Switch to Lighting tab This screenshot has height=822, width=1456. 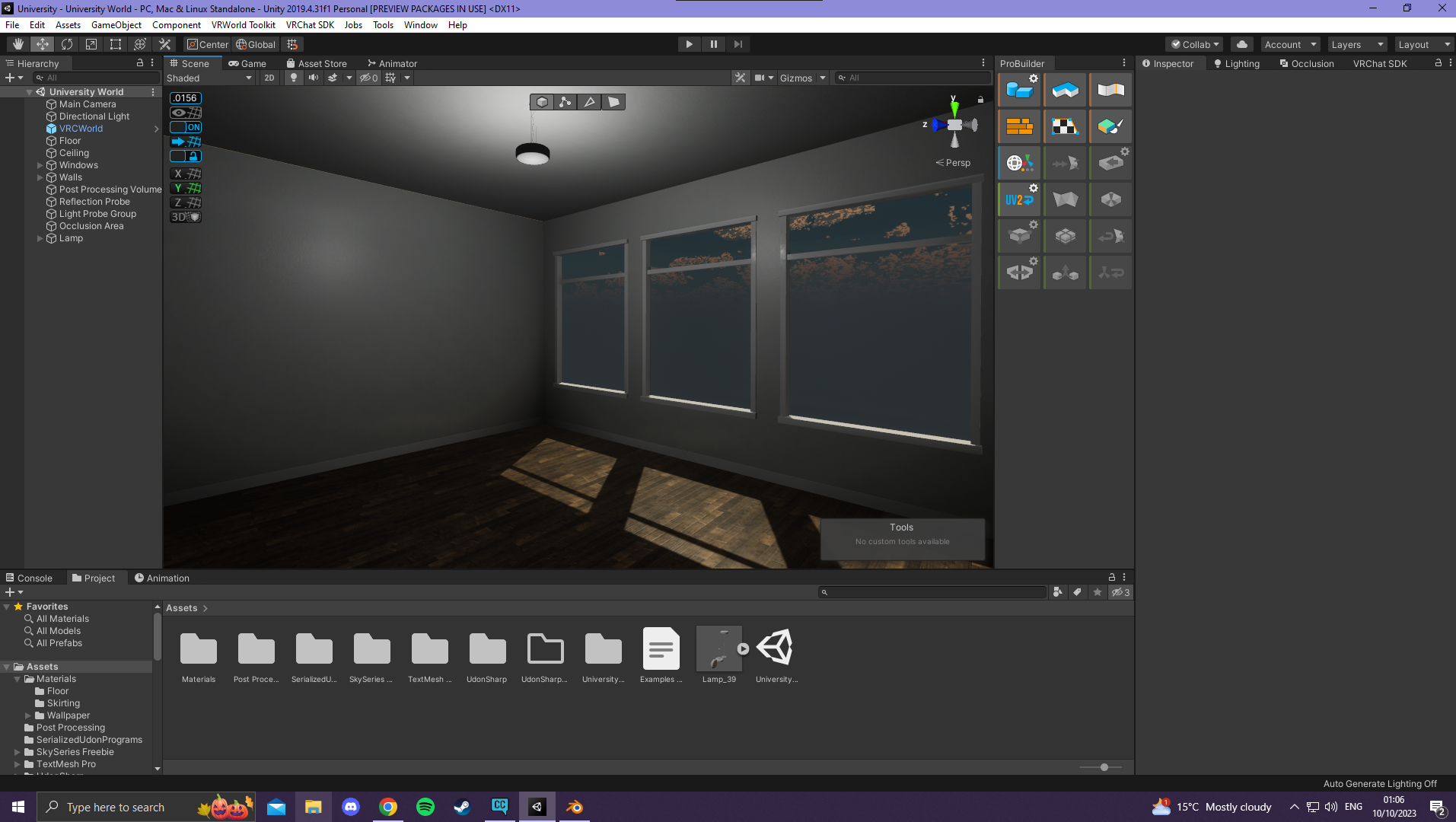coord(1237,63)
